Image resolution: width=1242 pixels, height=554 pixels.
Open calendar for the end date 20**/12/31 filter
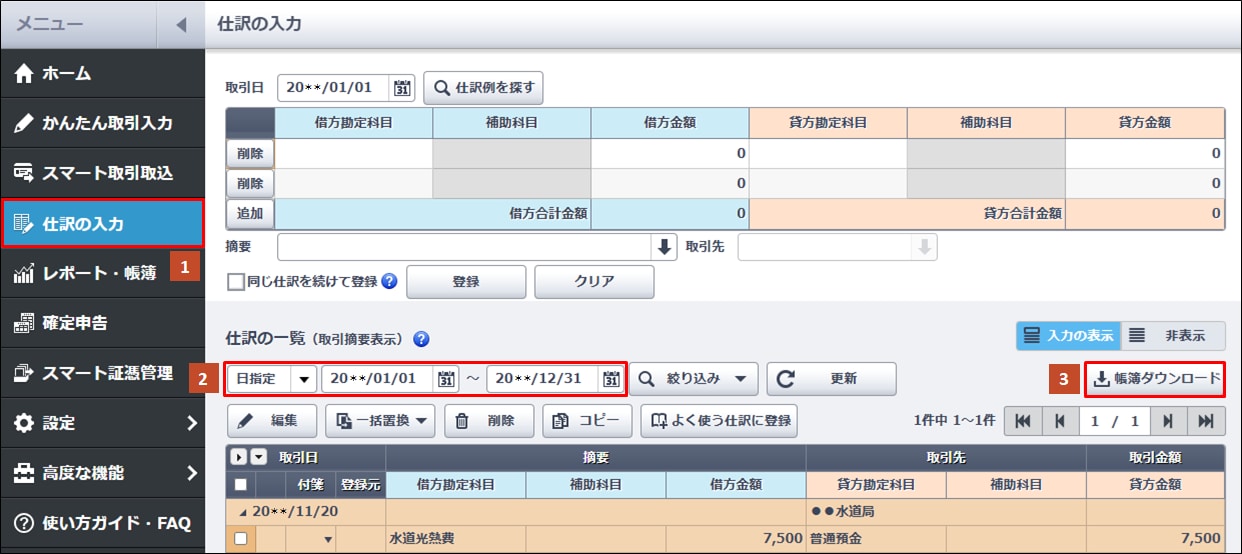pos(611,379)
